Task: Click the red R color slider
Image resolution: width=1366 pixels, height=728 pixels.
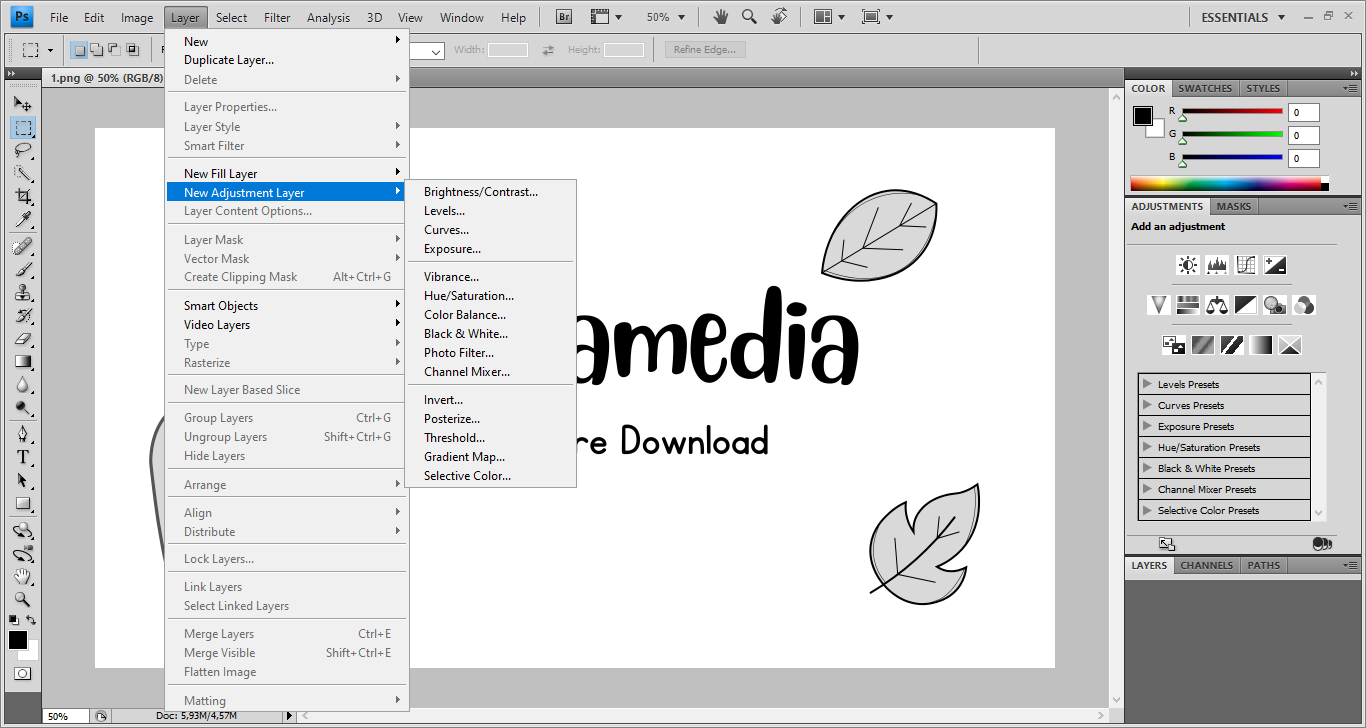Action: 1232,111
